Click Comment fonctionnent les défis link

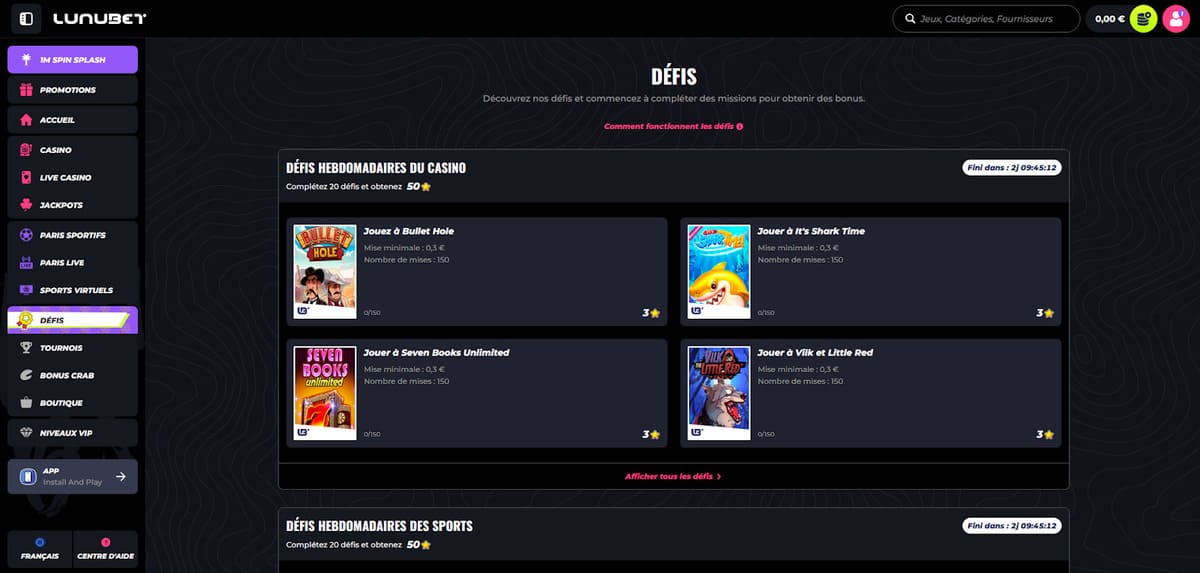(x=673, y=127)
